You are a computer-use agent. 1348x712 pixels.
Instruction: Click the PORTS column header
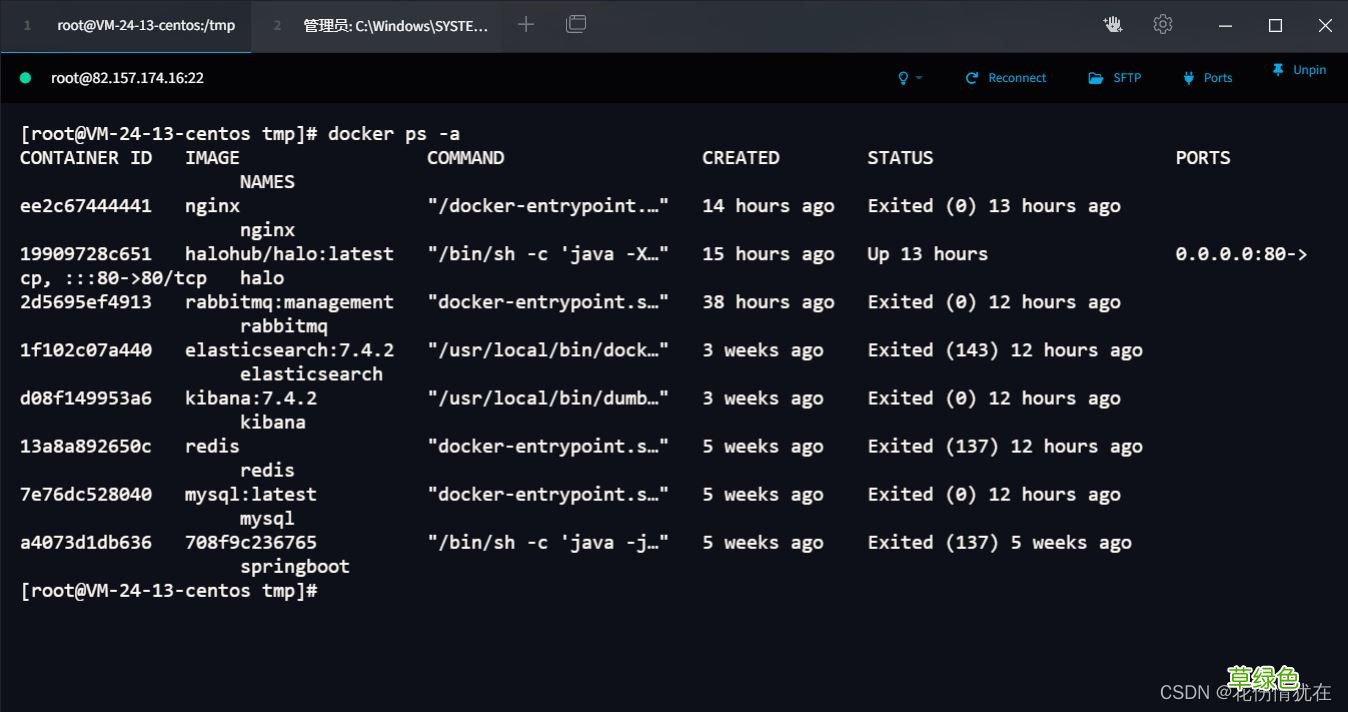coord(1203,158)
